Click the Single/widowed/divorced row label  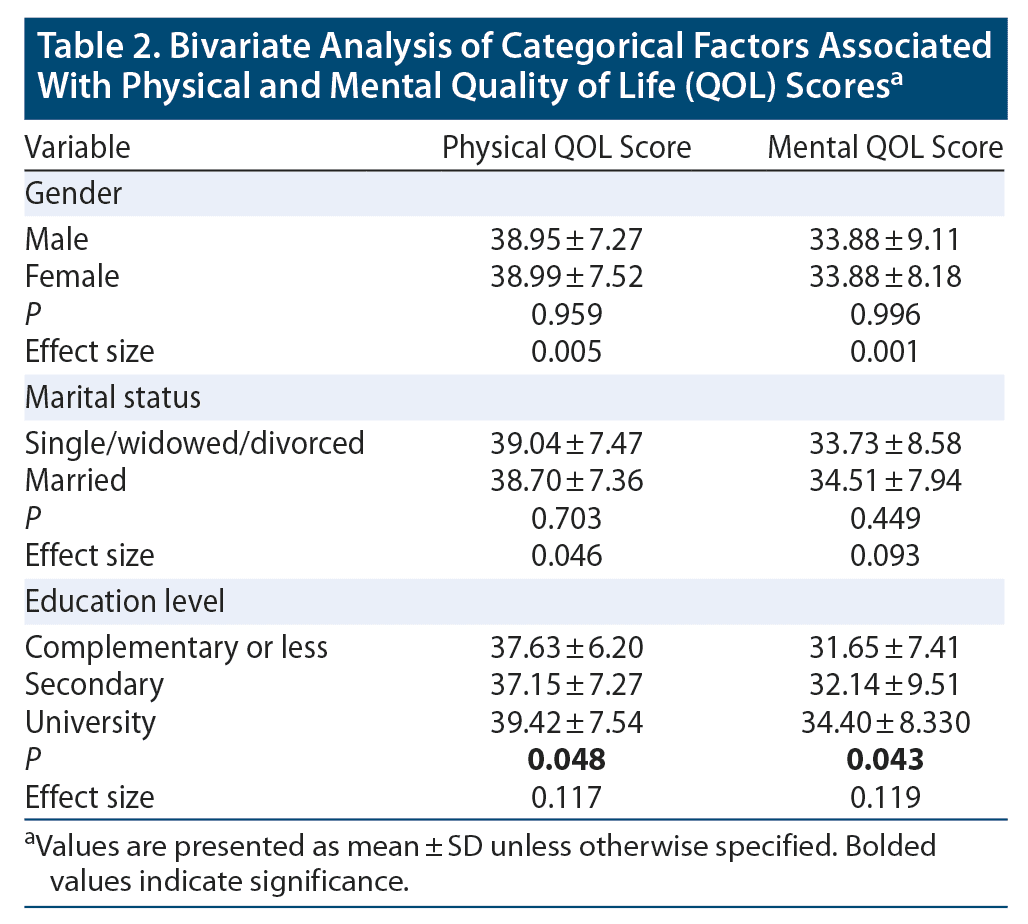pos(195,443)
